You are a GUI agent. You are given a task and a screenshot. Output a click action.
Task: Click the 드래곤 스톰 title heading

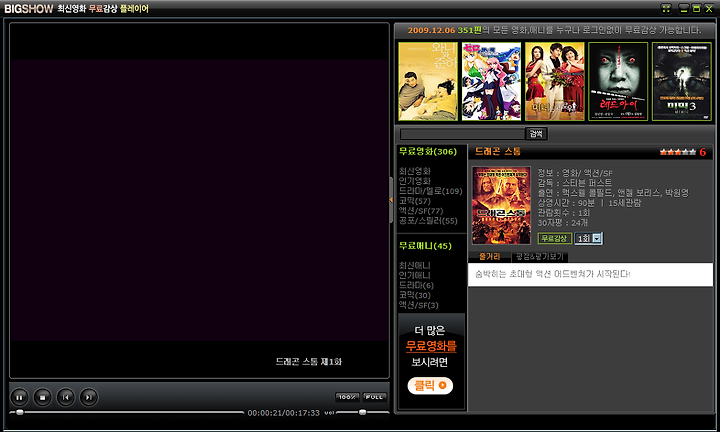pyautogui.click(x=498, y=151)
